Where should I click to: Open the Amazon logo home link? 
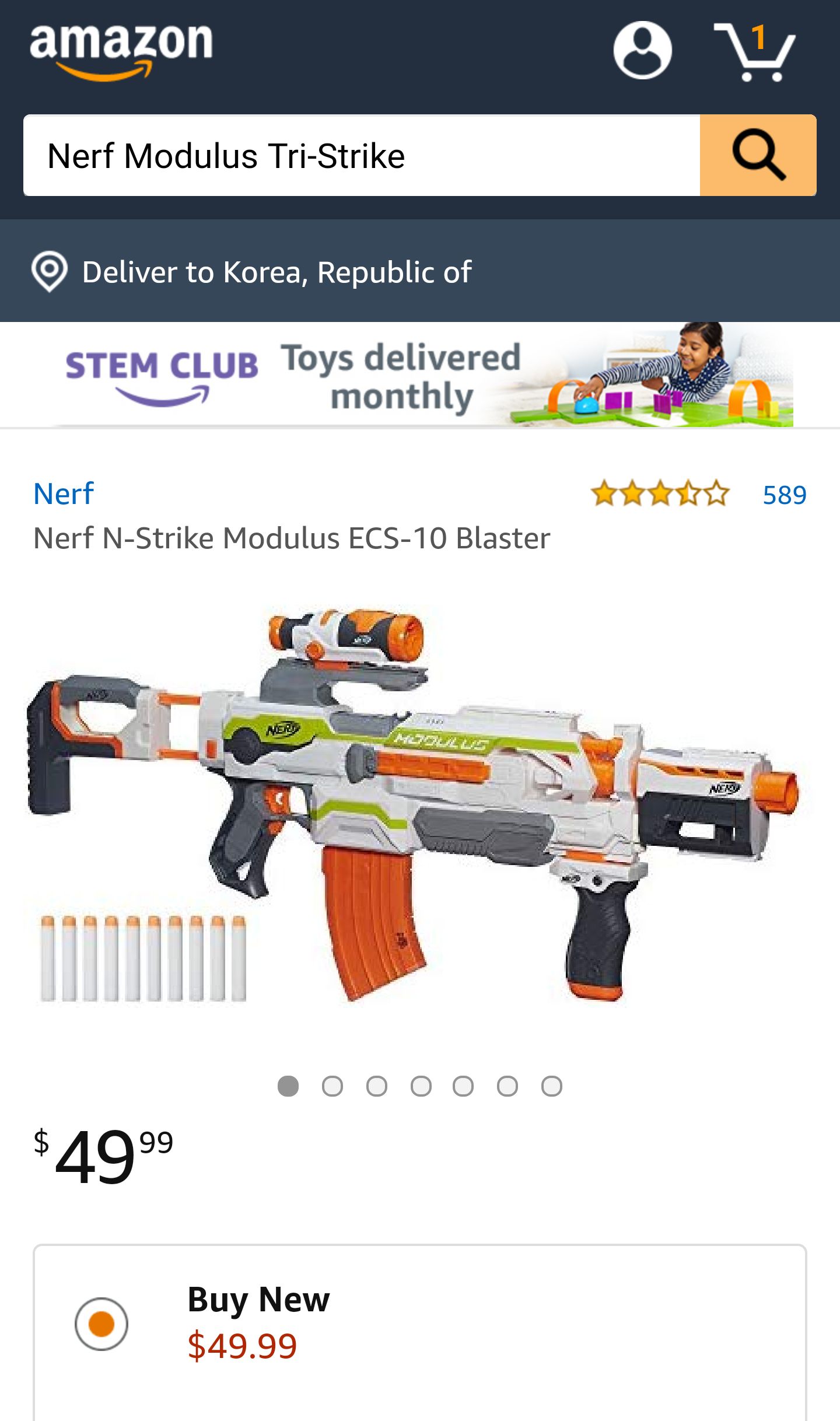pos(121,51)
